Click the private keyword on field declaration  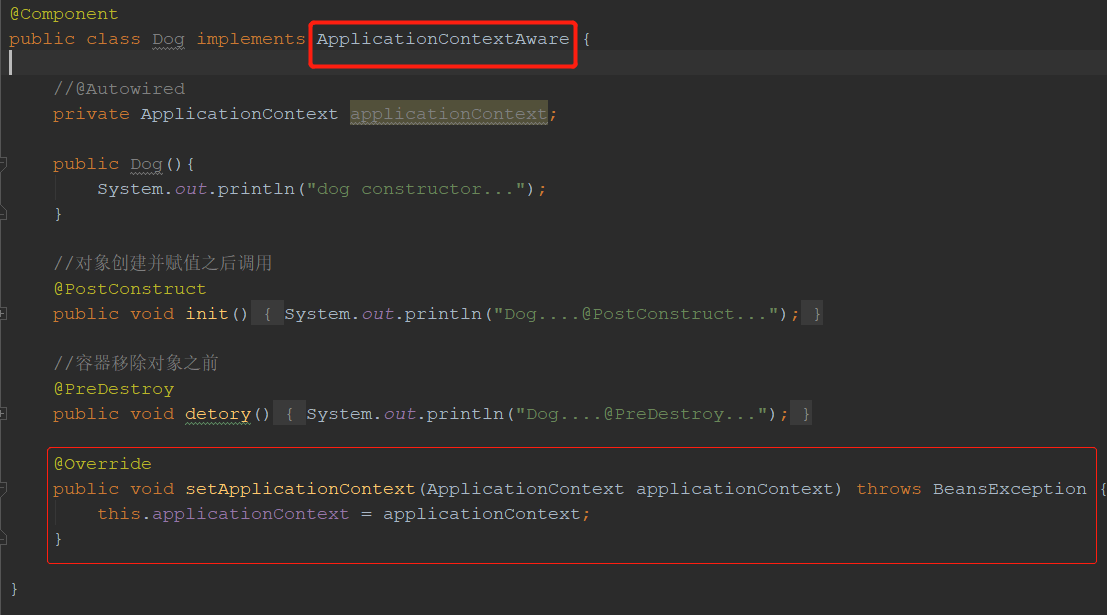click(x=91, y=114)
